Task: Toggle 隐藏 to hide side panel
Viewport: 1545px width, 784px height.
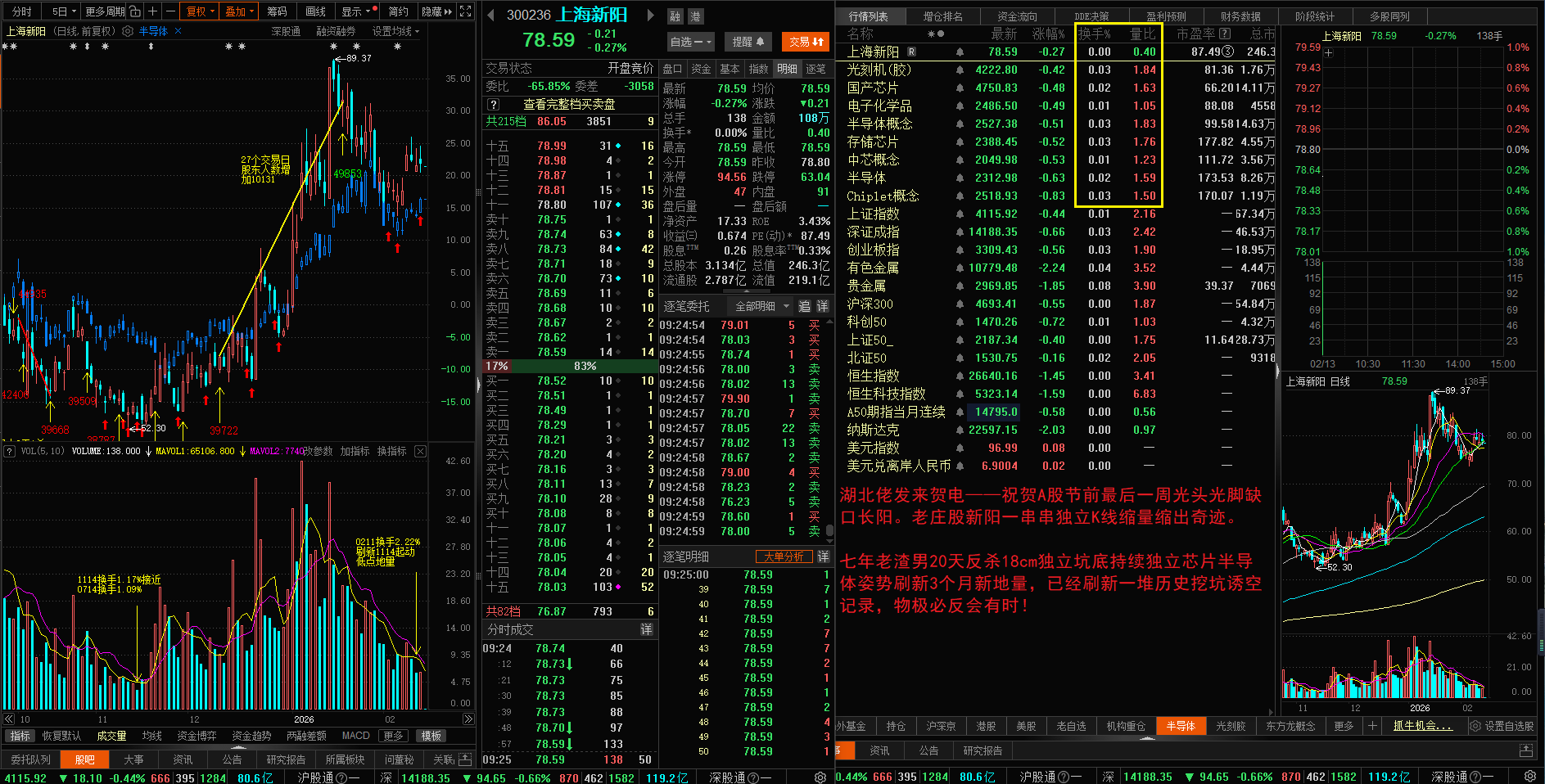Action: click(436, 11)
